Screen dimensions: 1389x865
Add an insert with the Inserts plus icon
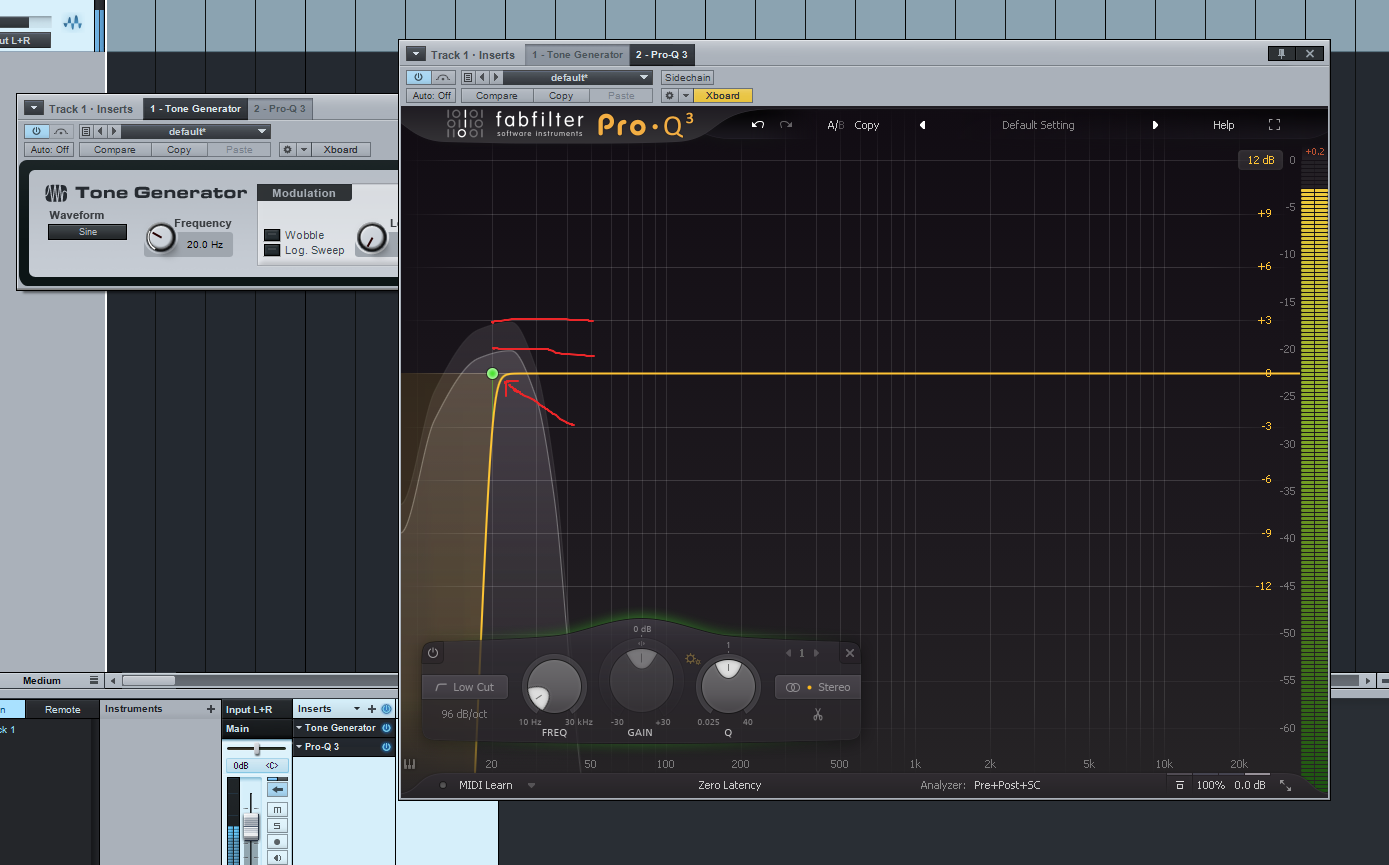pos(372,709)
